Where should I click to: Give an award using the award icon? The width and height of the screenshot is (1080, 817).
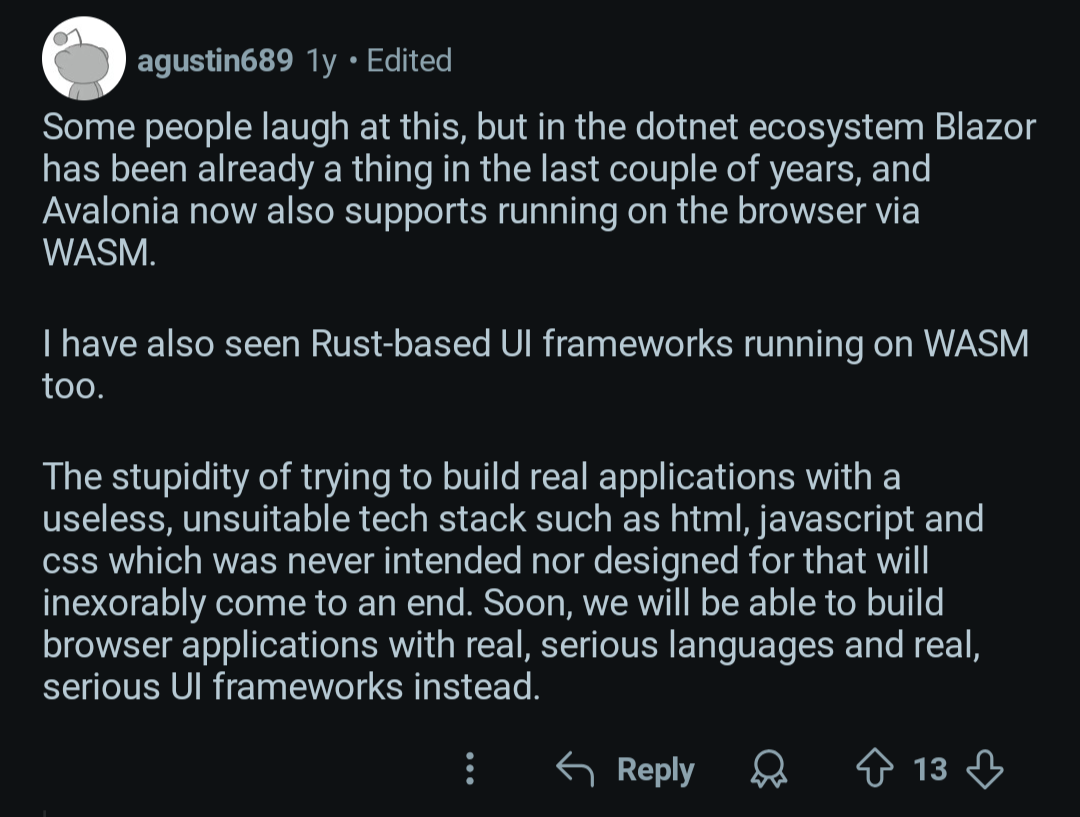pyautogui.click(x=769, y=769)
